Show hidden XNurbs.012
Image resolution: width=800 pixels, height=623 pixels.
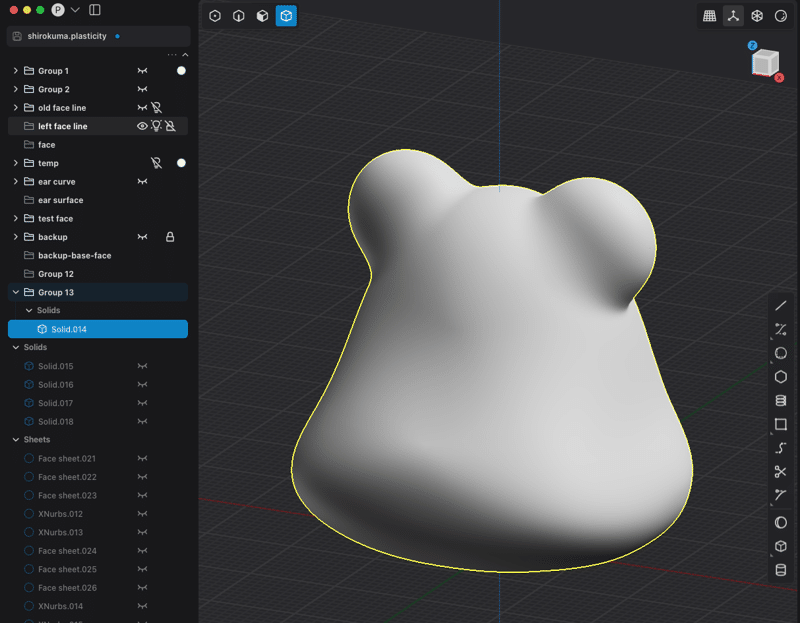pyautogui.click(x=142, y=513)
